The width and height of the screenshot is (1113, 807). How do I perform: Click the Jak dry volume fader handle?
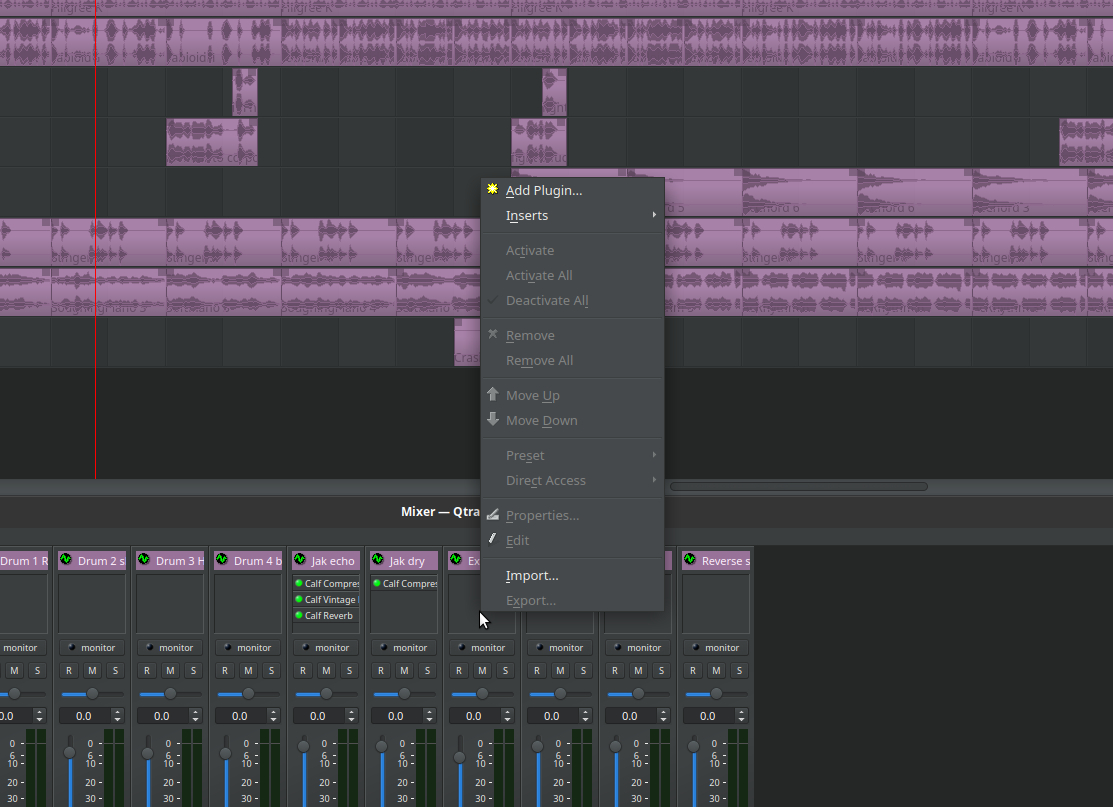(381, 746)
